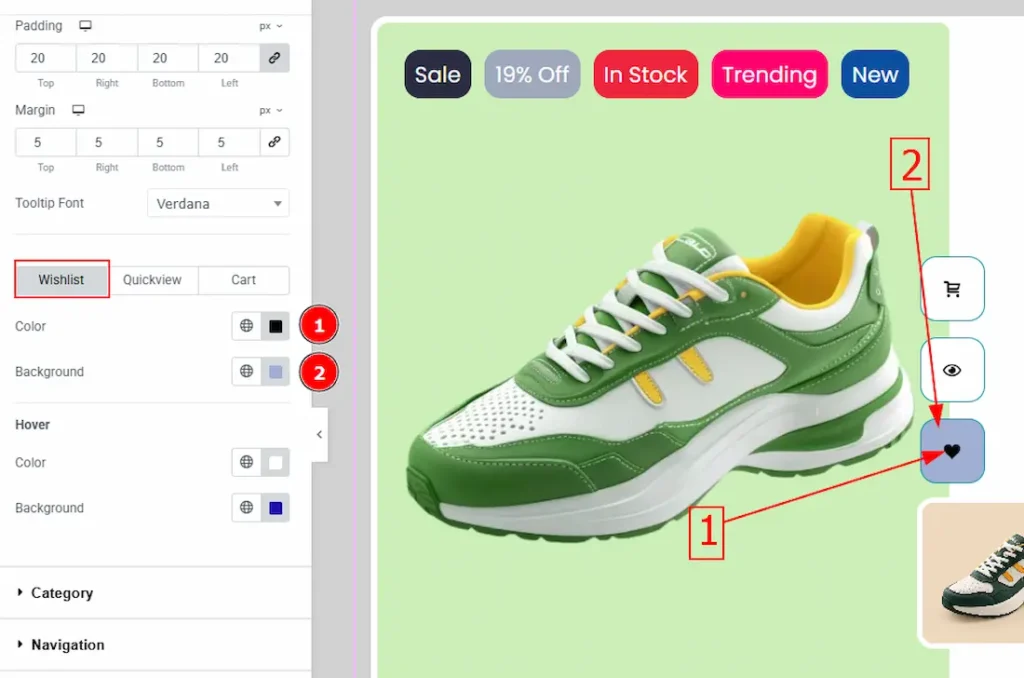Switch to the Quickview tab

[x=152, y=280]
